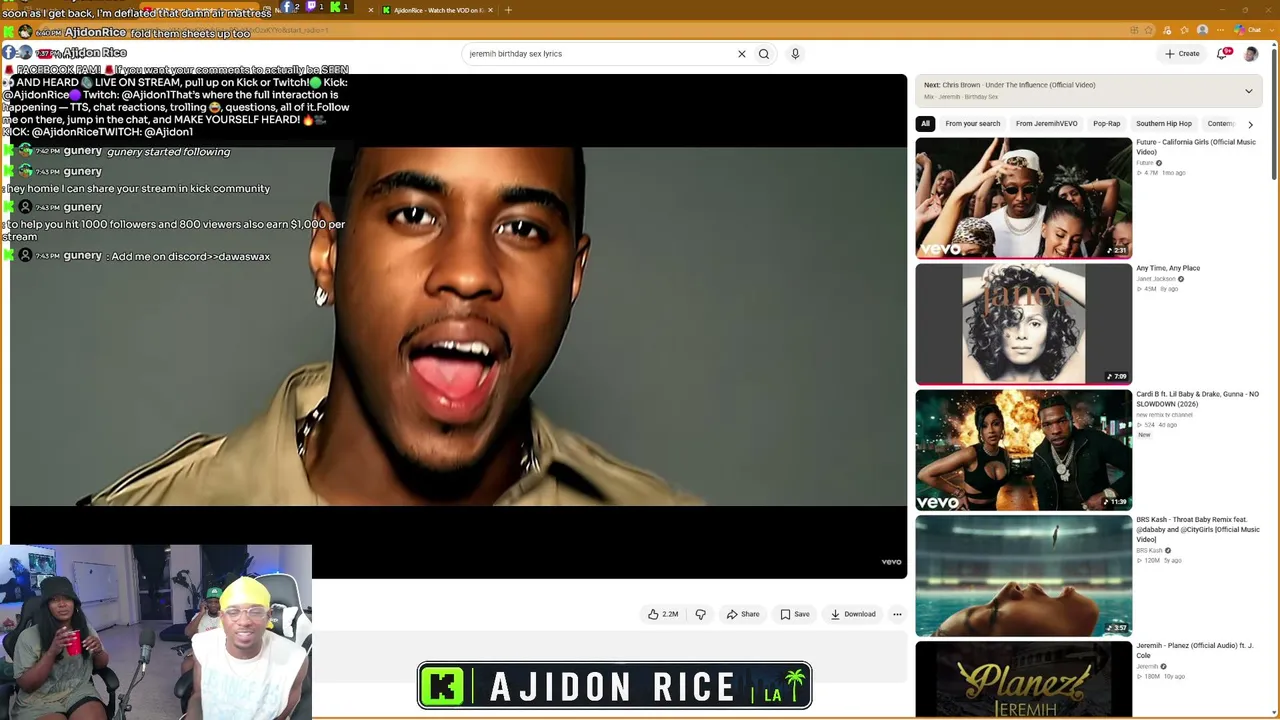Image resolution: width=1280 pixels, height=720 pixels.
Task: Open browser Favorites list icon
Action: point(1185,30)
